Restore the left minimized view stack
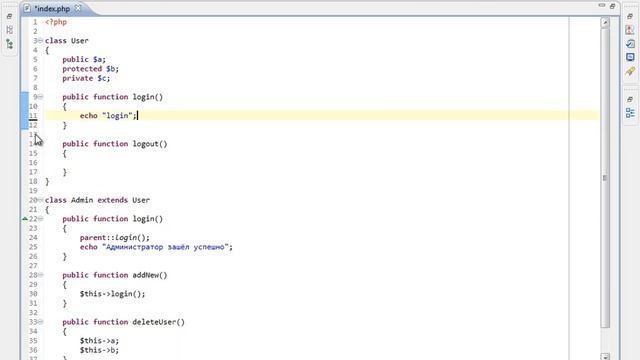The height and width of the screenshot is (360, 640). [9, 16]
